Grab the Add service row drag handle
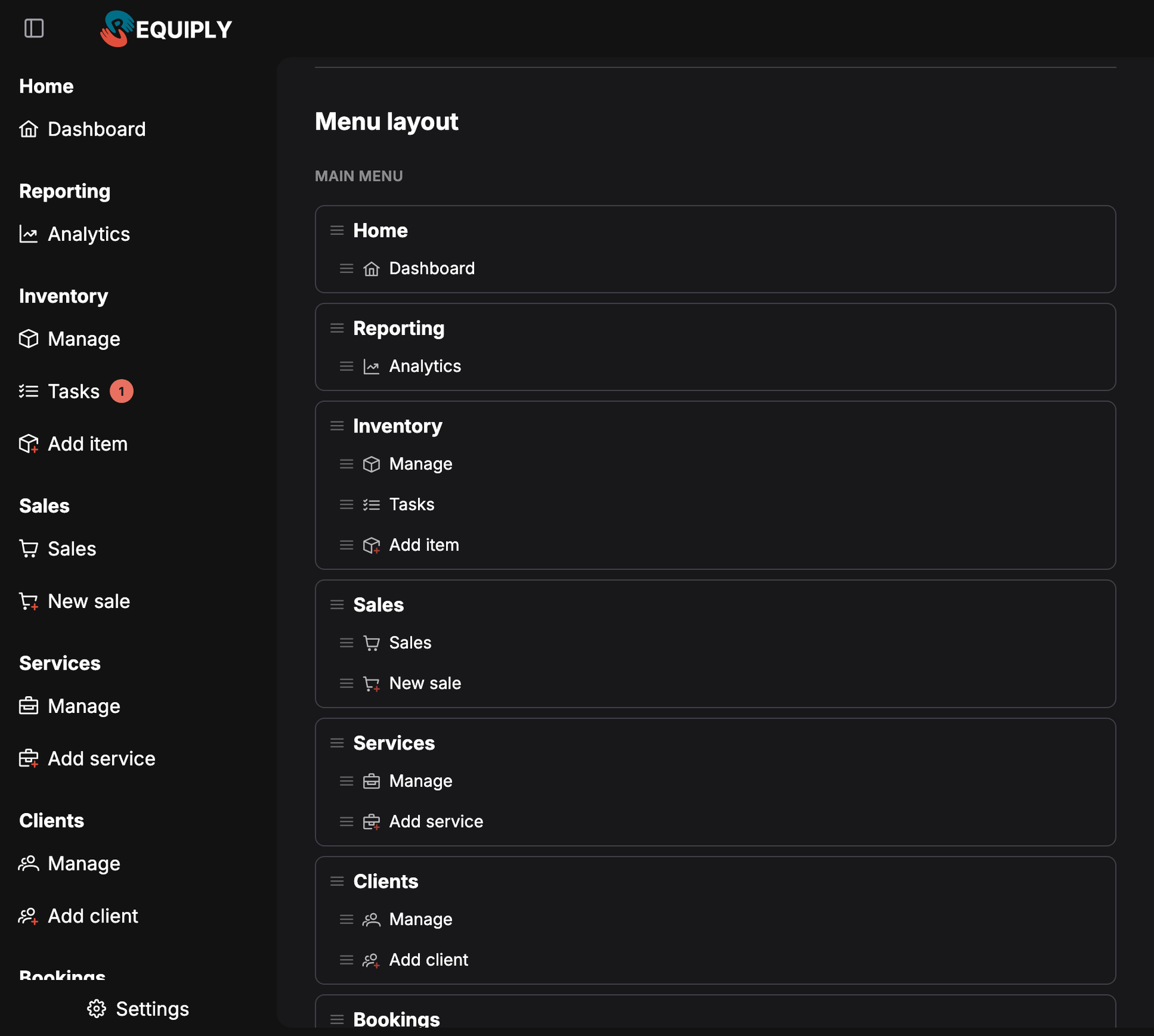 point(347,822)
